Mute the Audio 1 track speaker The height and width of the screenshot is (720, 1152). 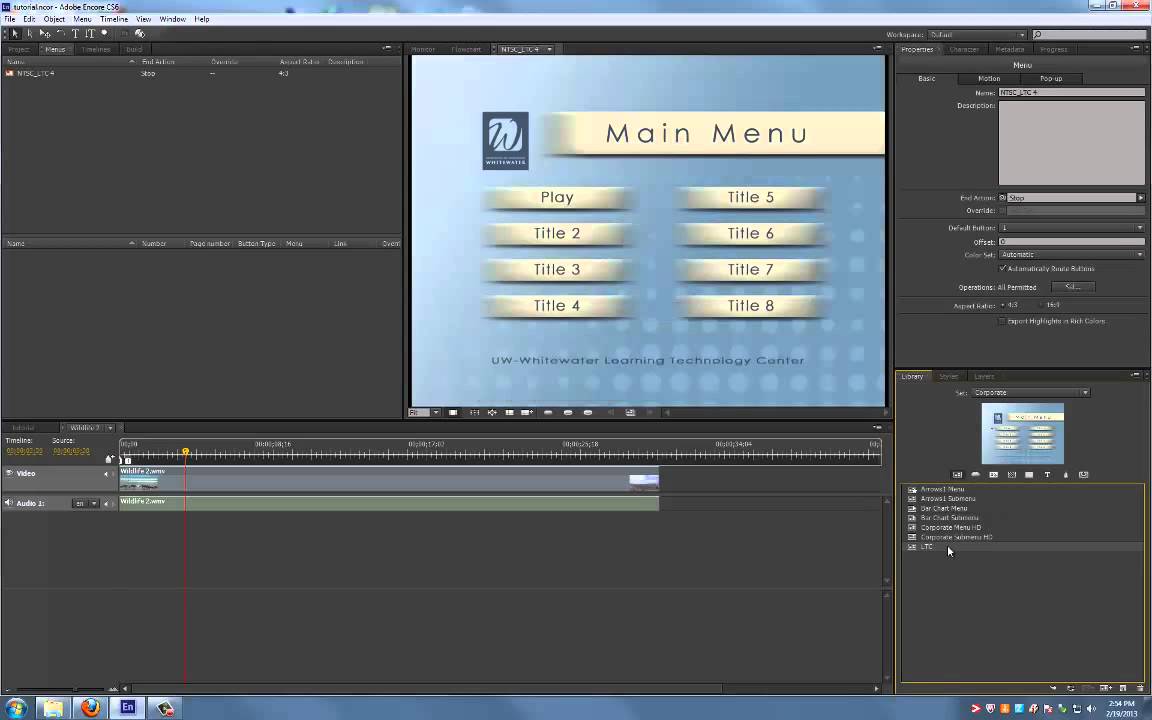point(9,503)
